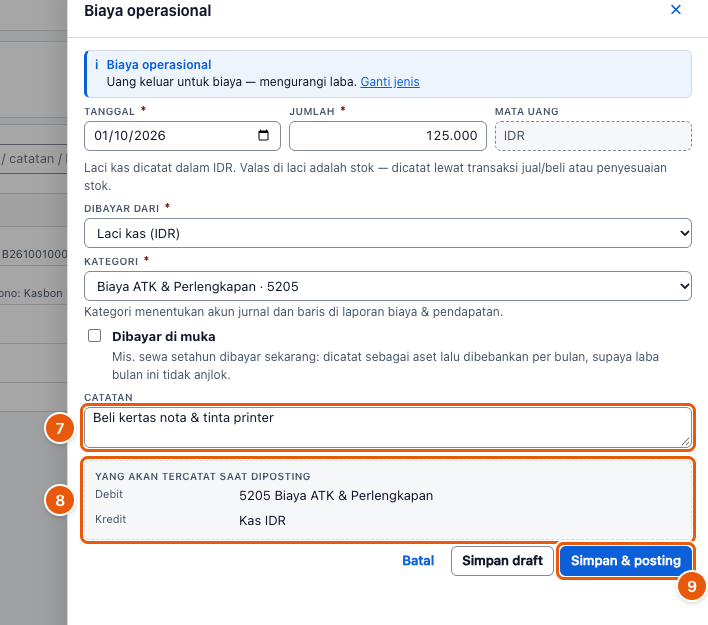Open the calendar picker in Tanggal field

click(x=263, y=135)
